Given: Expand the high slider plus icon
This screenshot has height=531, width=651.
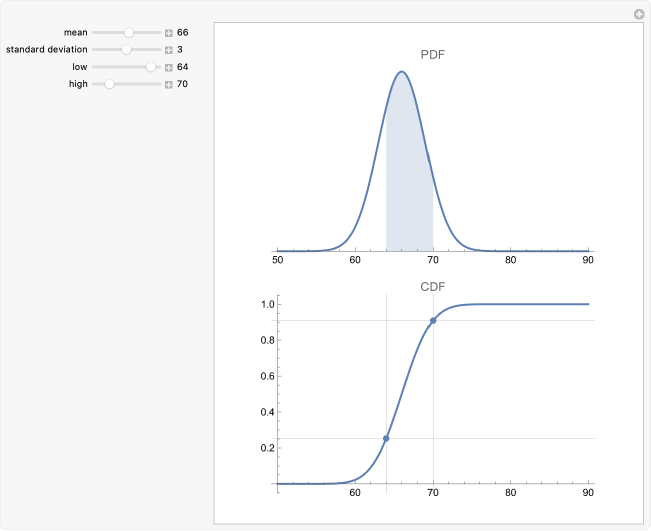Looking at the screenshot, I should coord(169,84).
